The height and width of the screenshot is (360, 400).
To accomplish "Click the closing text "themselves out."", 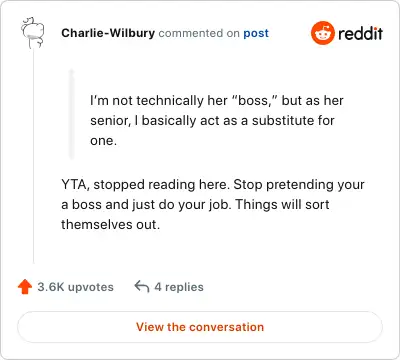I will click(x=110, y=224).
